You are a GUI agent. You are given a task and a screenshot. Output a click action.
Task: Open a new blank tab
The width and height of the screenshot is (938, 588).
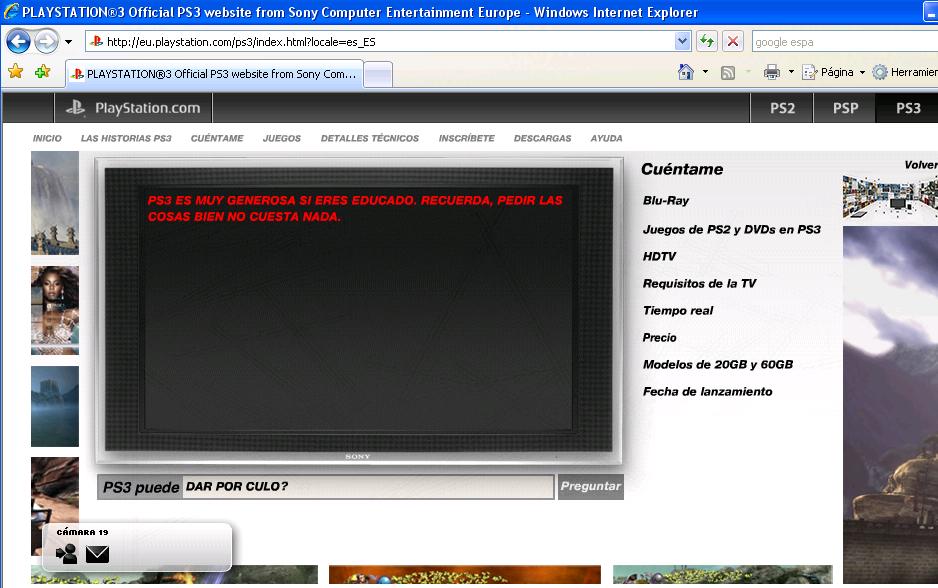pyautogui.click(x=378, y=75)
